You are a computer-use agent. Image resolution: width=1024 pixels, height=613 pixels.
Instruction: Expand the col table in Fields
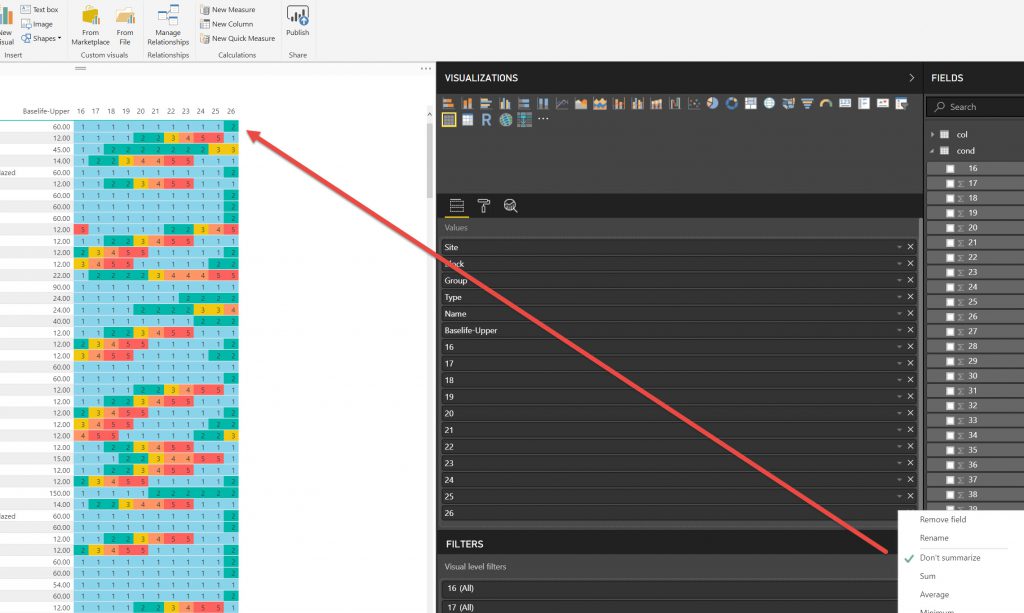933,134
